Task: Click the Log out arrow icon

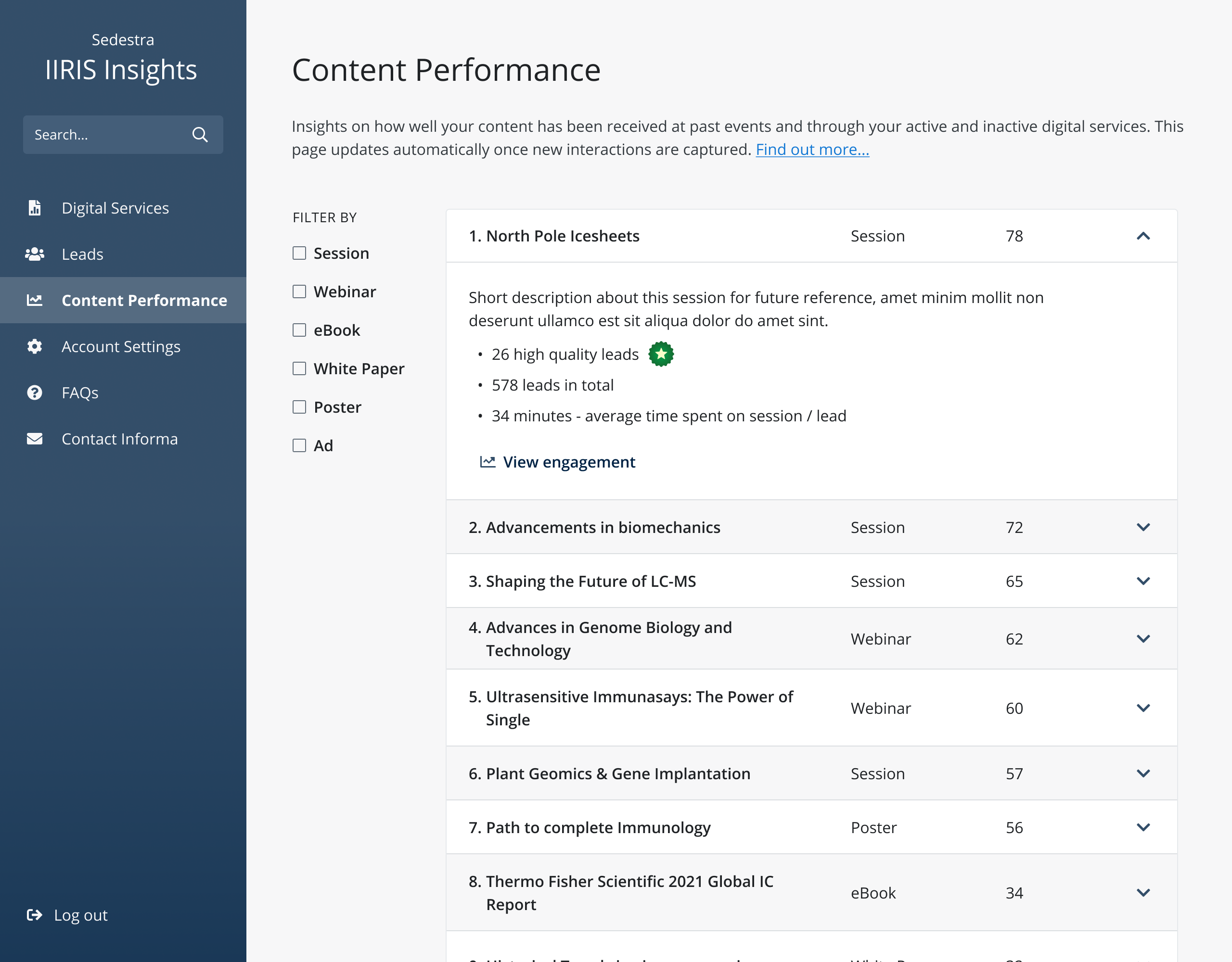Action: pyautogui.click(x=35, y=915)
